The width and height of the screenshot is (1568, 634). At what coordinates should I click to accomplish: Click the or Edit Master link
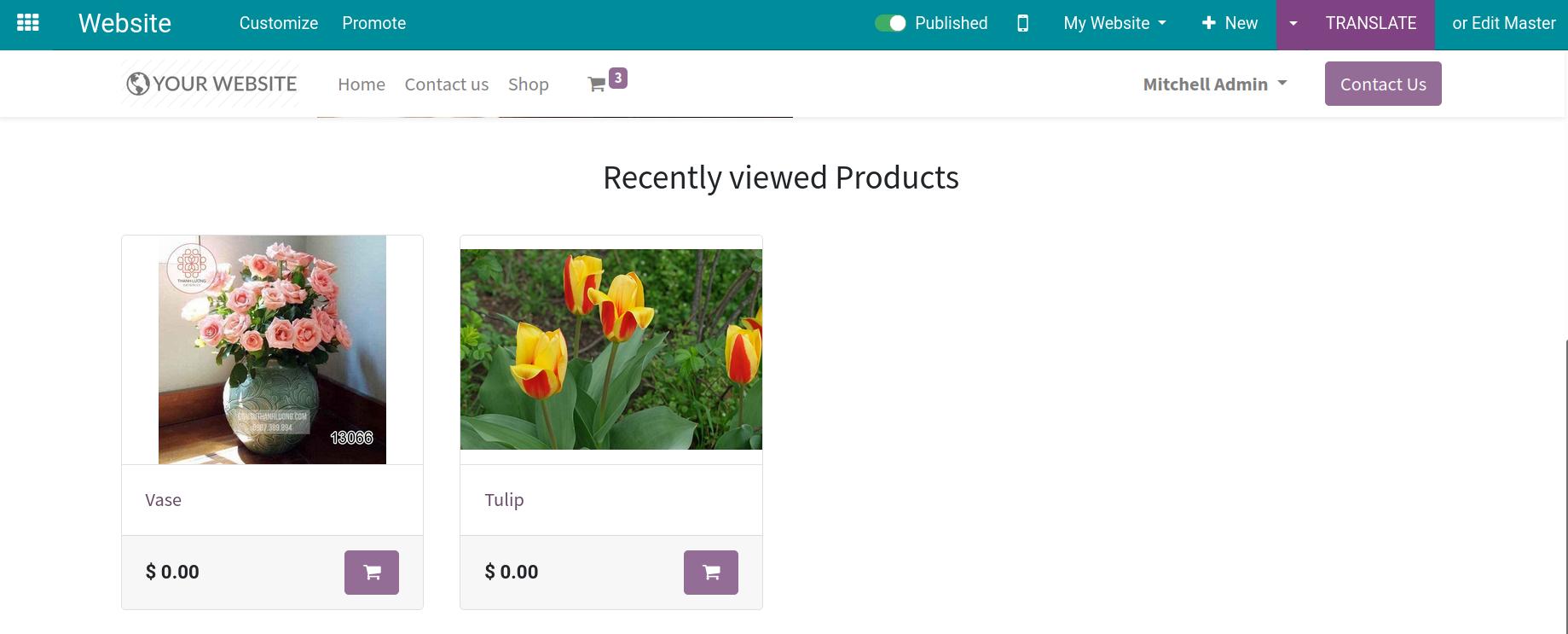pos(1503,23)
